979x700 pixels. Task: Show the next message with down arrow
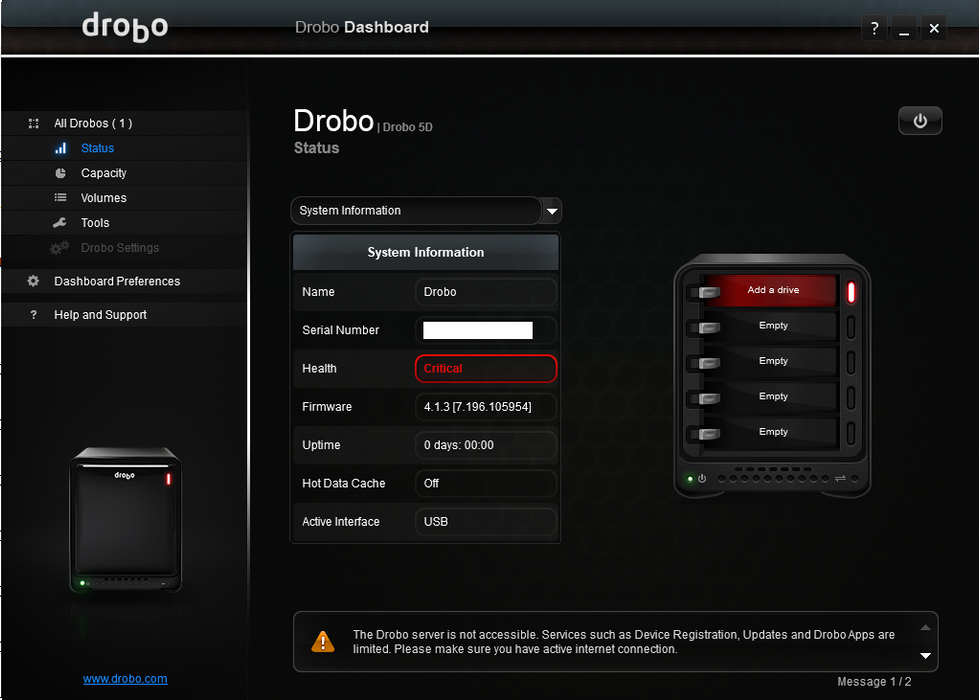click(x=925, y=656)
